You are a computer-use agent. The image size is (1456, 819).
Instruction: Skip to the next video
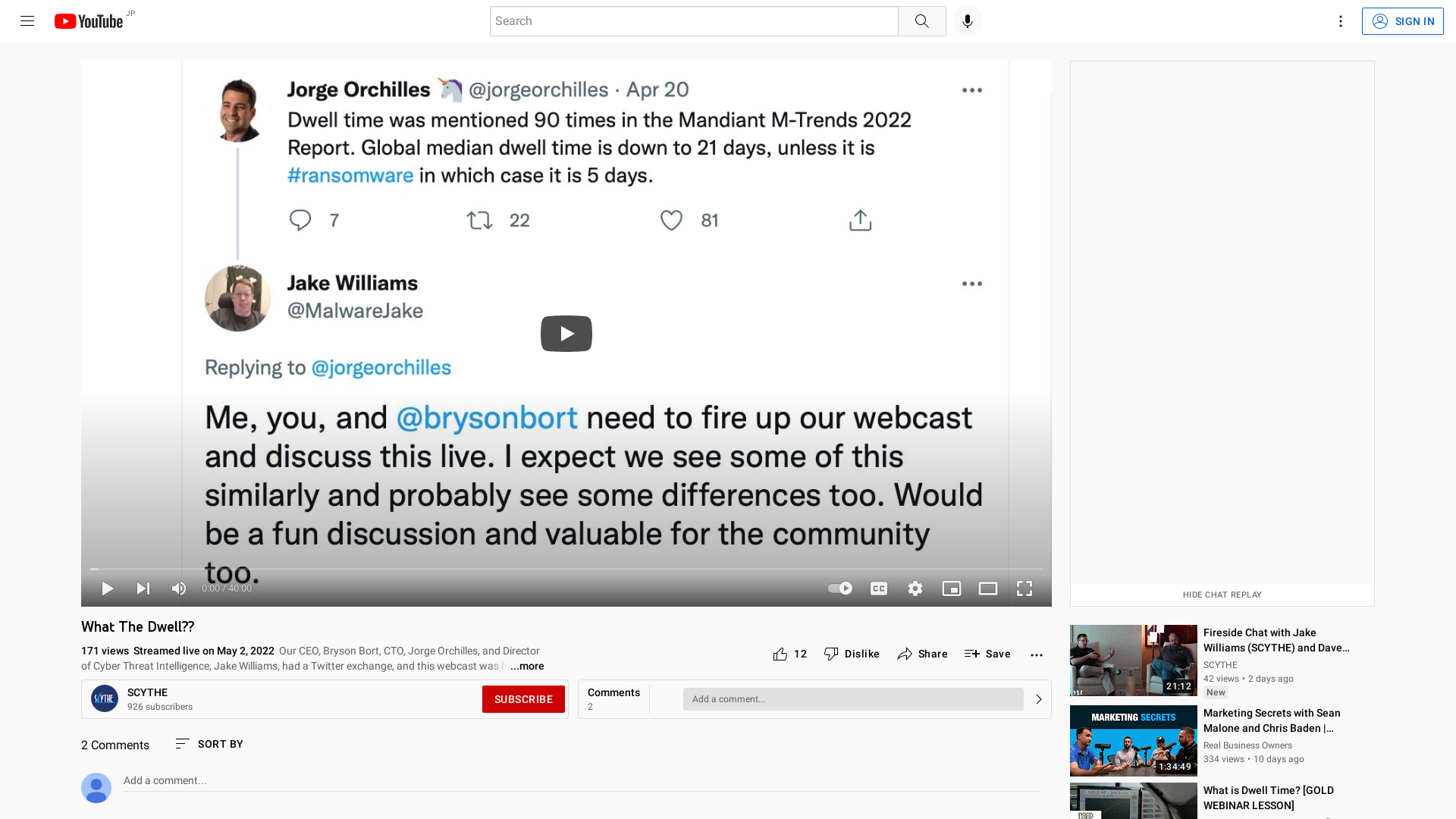pos(143,588)
